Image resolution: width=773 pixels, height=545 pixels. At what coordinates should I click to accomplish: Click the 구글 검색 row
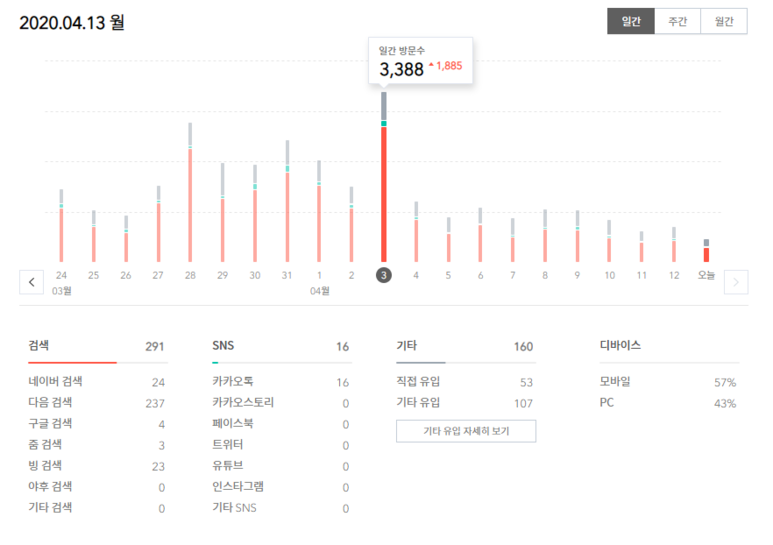pos(98,424)
